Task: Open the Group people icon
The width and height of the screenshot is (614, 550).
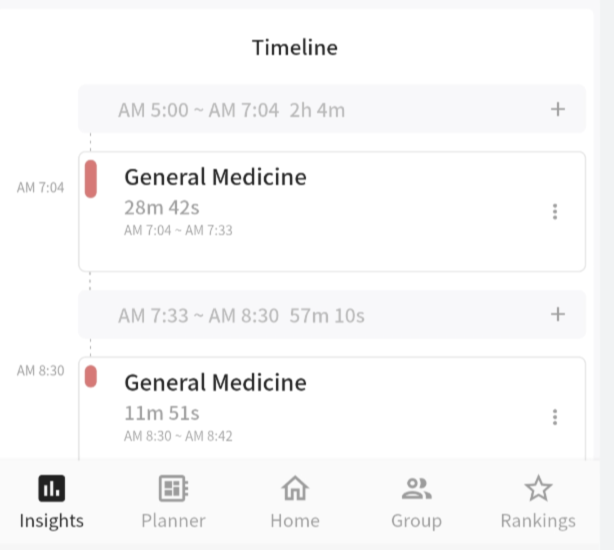Action: [416, 488]
